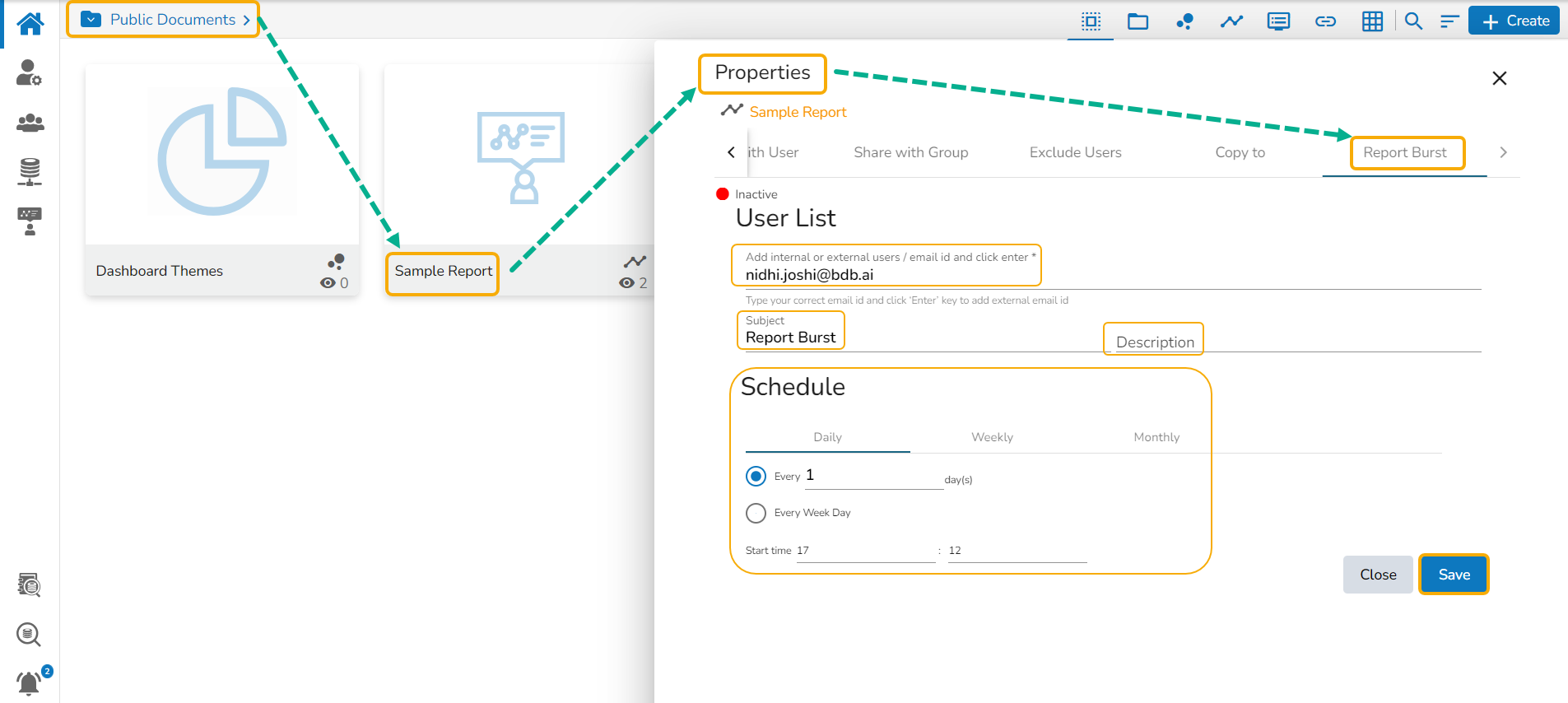Click the eye views icon on Sample Report

coord(626,283)
